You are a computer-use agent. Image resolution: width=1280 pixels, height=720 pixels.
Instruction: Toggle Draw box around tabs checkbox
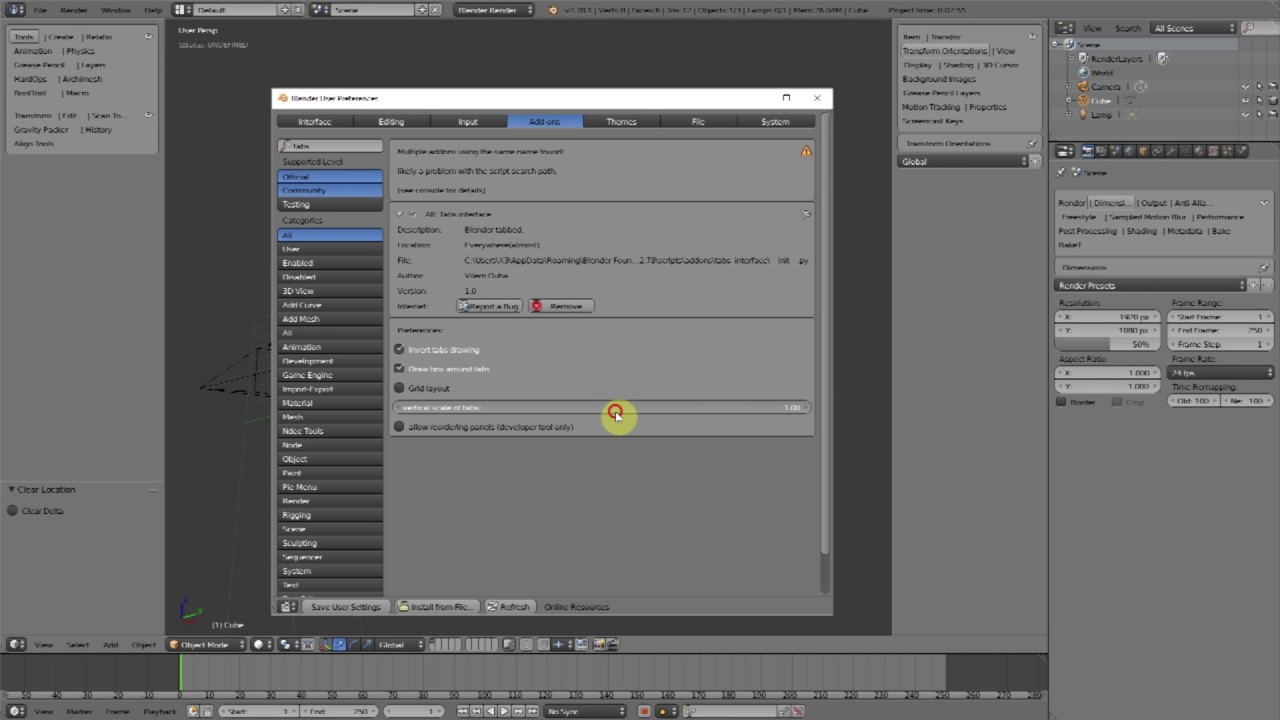(399, 368)
